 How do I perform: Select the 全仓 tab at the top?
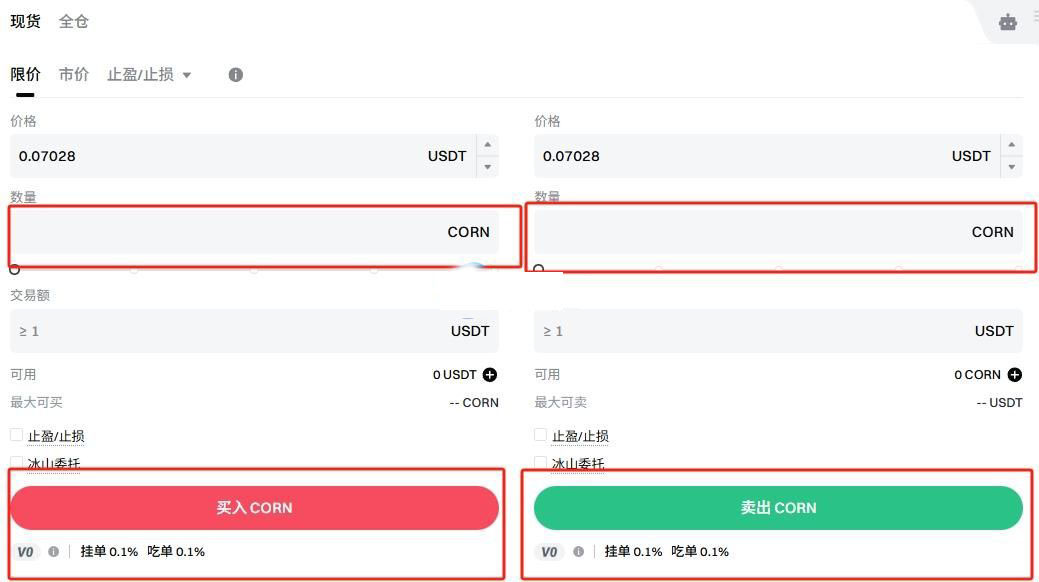pyautogui.click(x=73, y=20)
